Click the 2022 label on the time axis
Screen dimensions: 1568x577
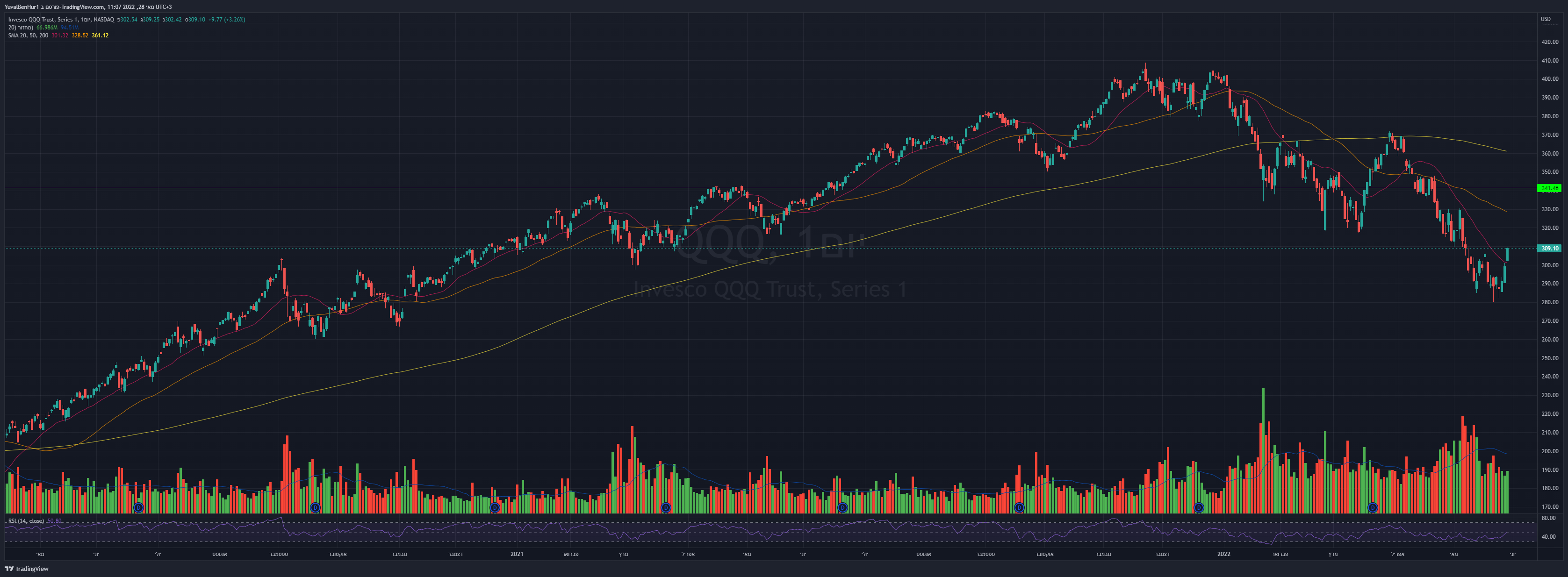(x=1223, y=554)
